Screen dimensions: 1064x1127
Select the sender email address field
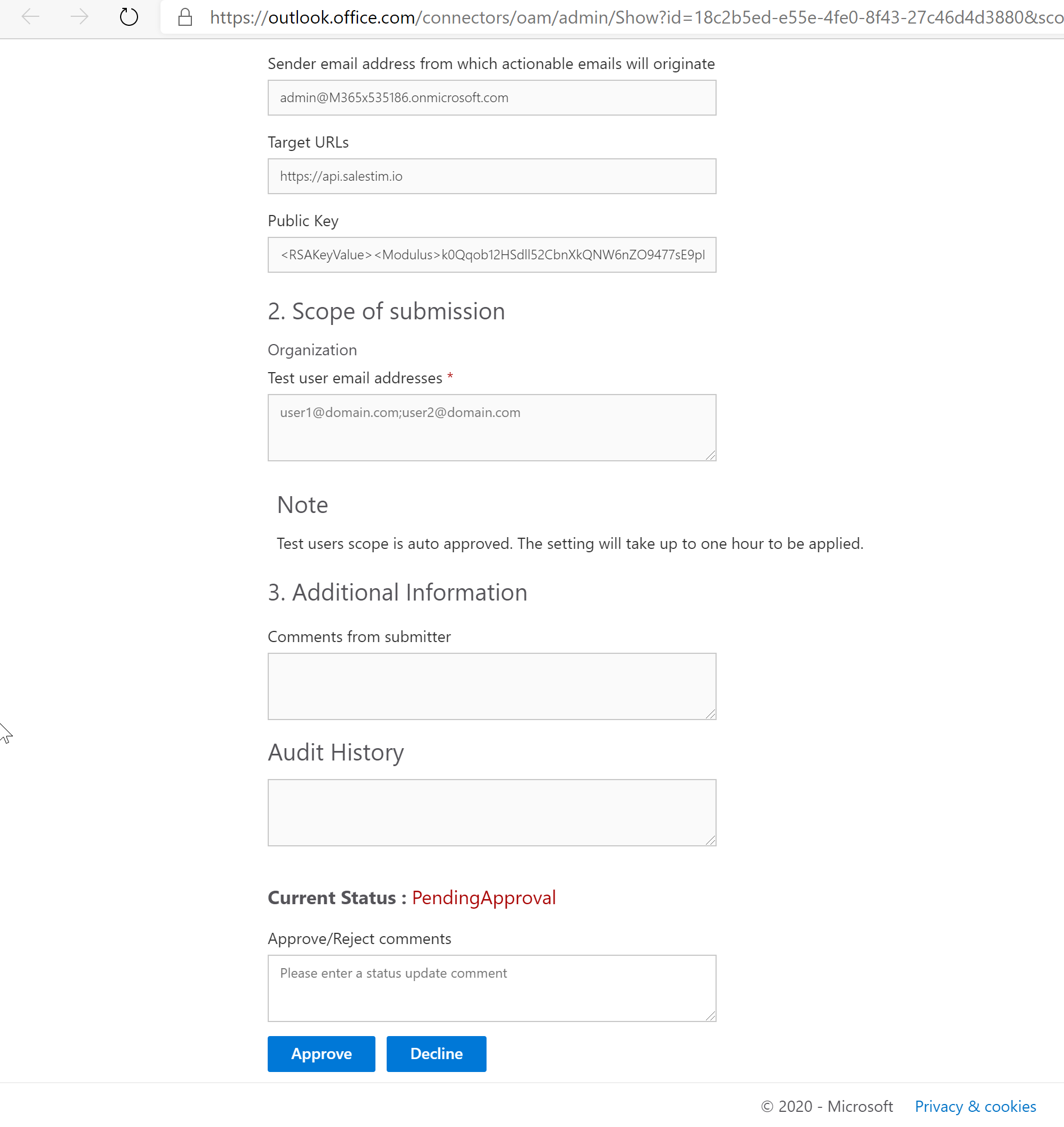(491, 97)
